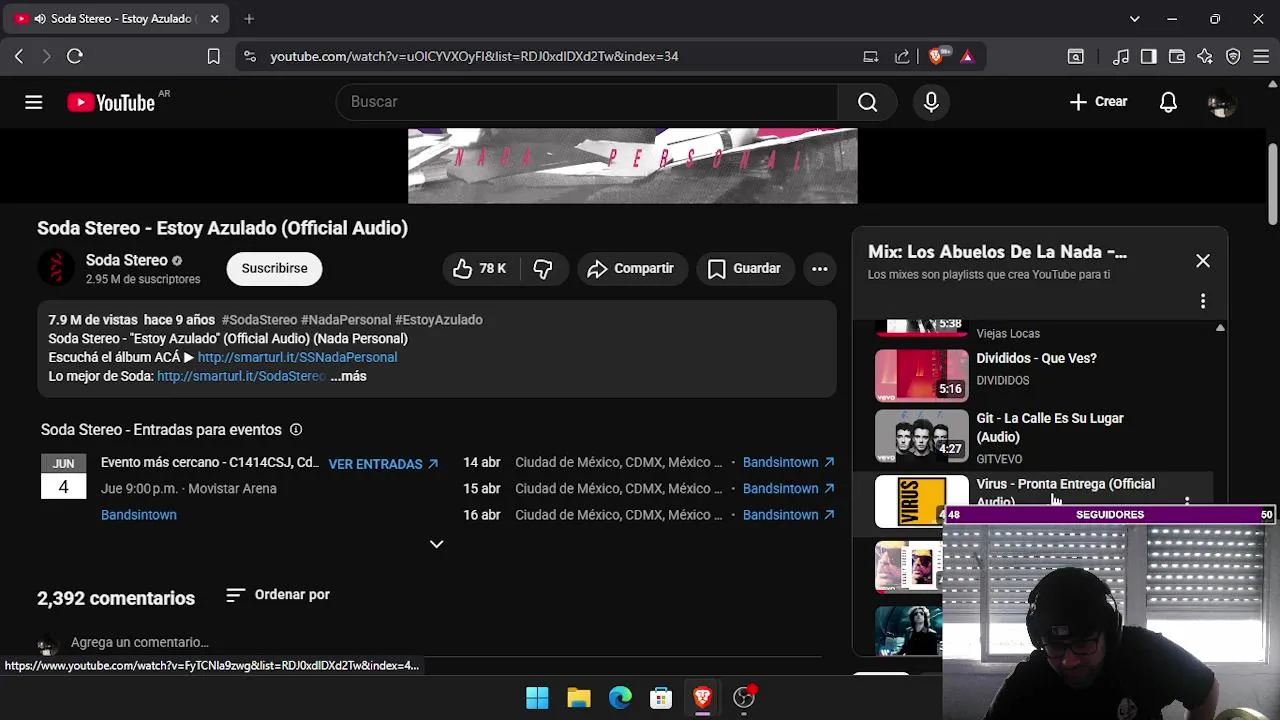Open Bandsintown link for 15 abr event
Image resolution: width=1280 pixels, height=720 pixels.
coord(788,489)
